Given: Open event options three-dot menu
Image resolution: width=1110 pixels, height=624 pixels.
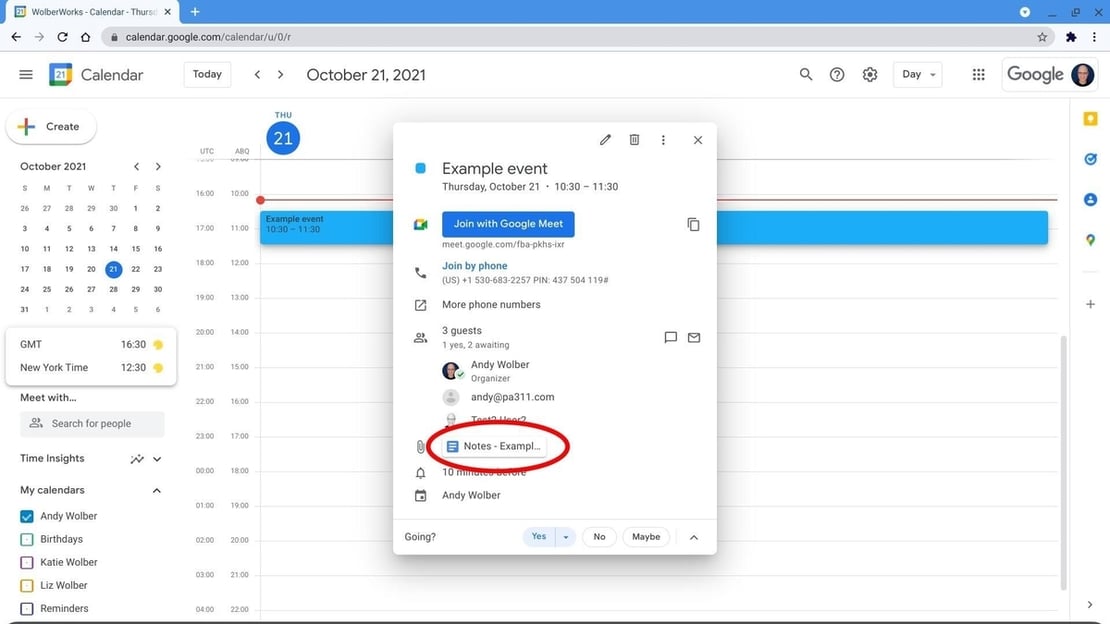Looking at the screenshot, I should pos(663,140).
